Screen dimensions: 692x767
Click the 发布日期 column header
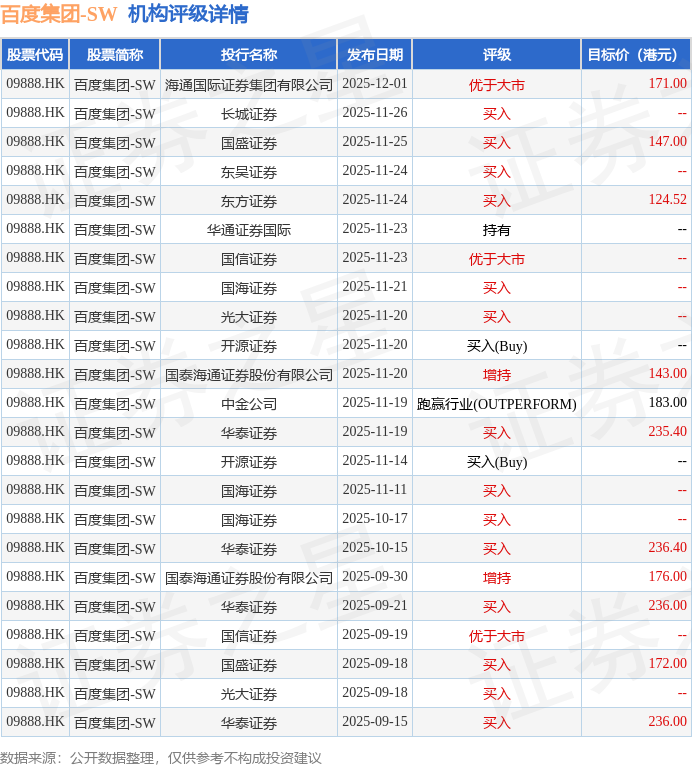(375, 55)
